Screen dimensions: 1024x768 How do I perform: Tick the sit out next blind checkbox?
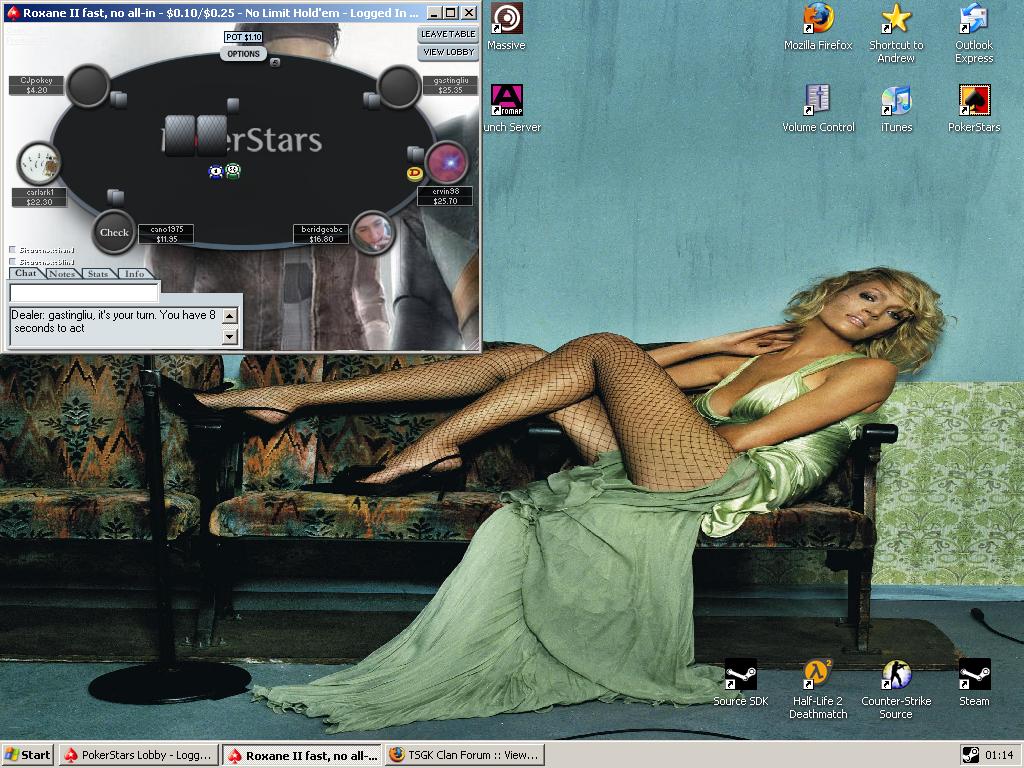(x=12, y=262)
